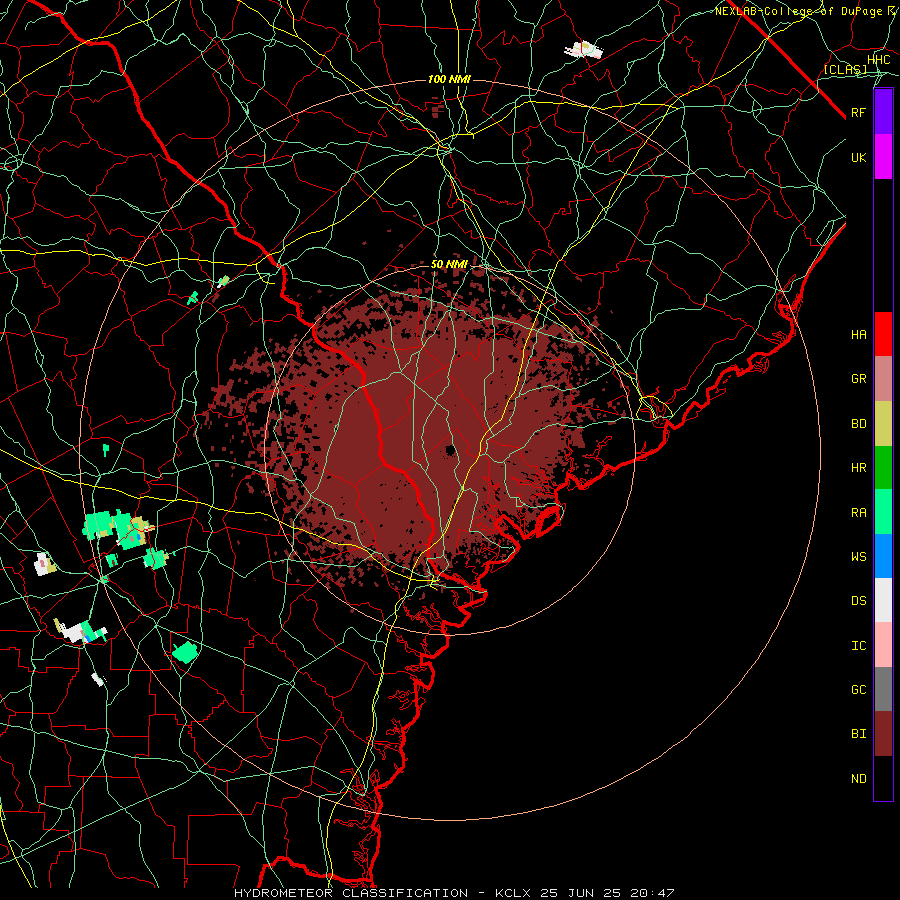Click the GR legend label
This screenshot has width=900, height=900.
[x=859, y=379]
